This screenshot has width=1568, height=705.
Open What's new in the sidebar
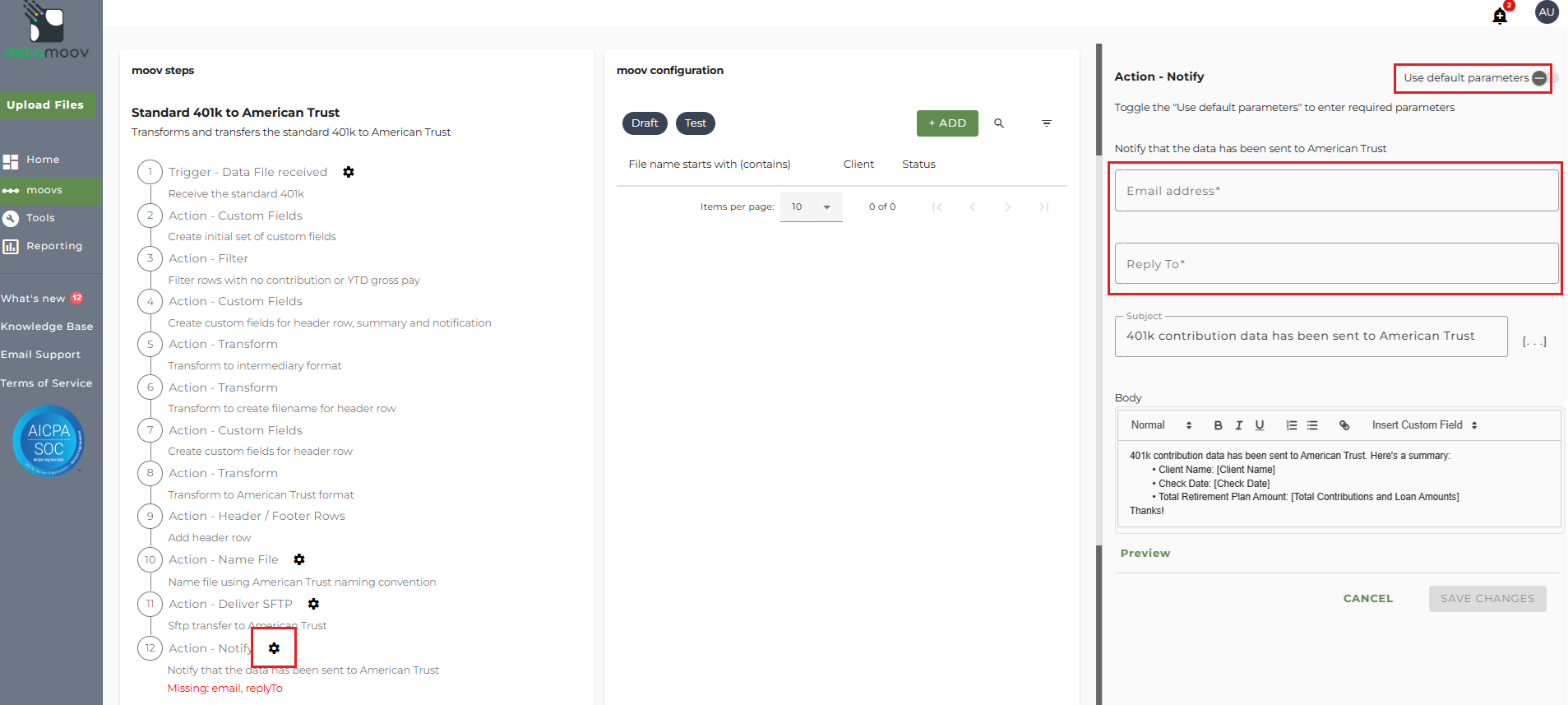[x=33, y=299]
